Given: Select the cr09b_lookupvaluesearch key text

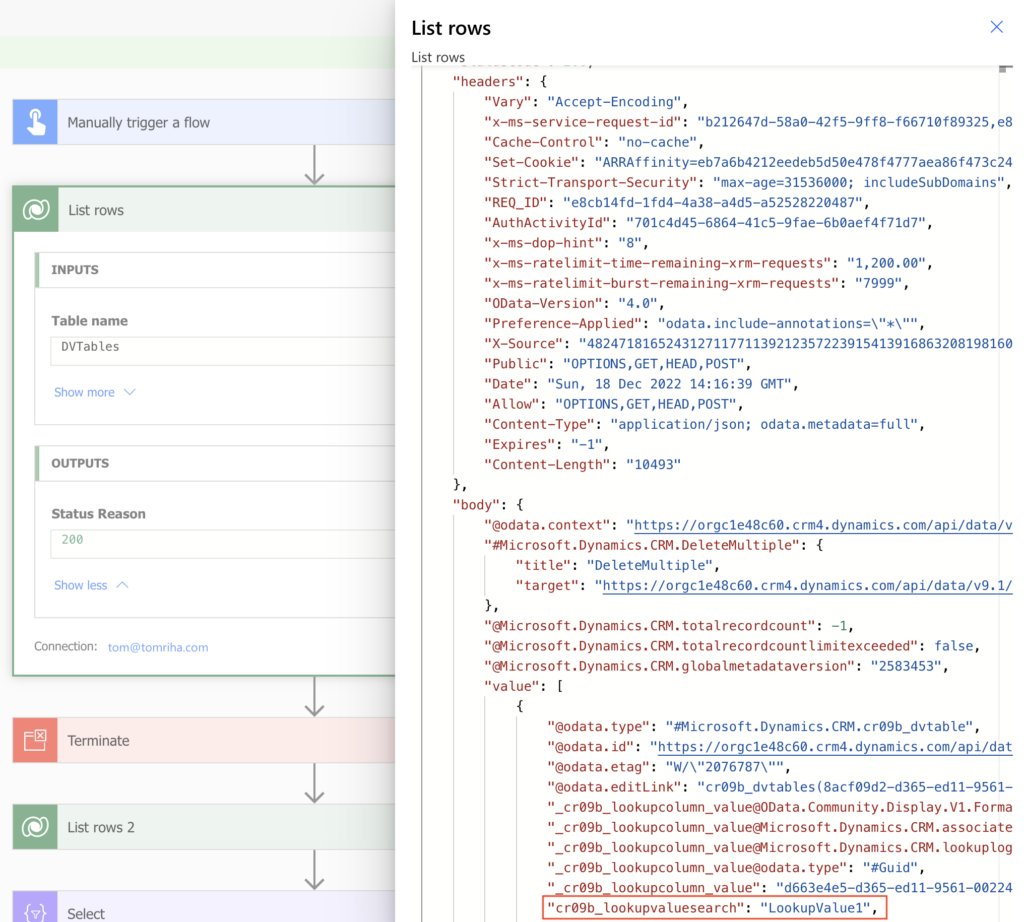Looking at the screenshot, I should pyautogui.click(x=645, y=908).
